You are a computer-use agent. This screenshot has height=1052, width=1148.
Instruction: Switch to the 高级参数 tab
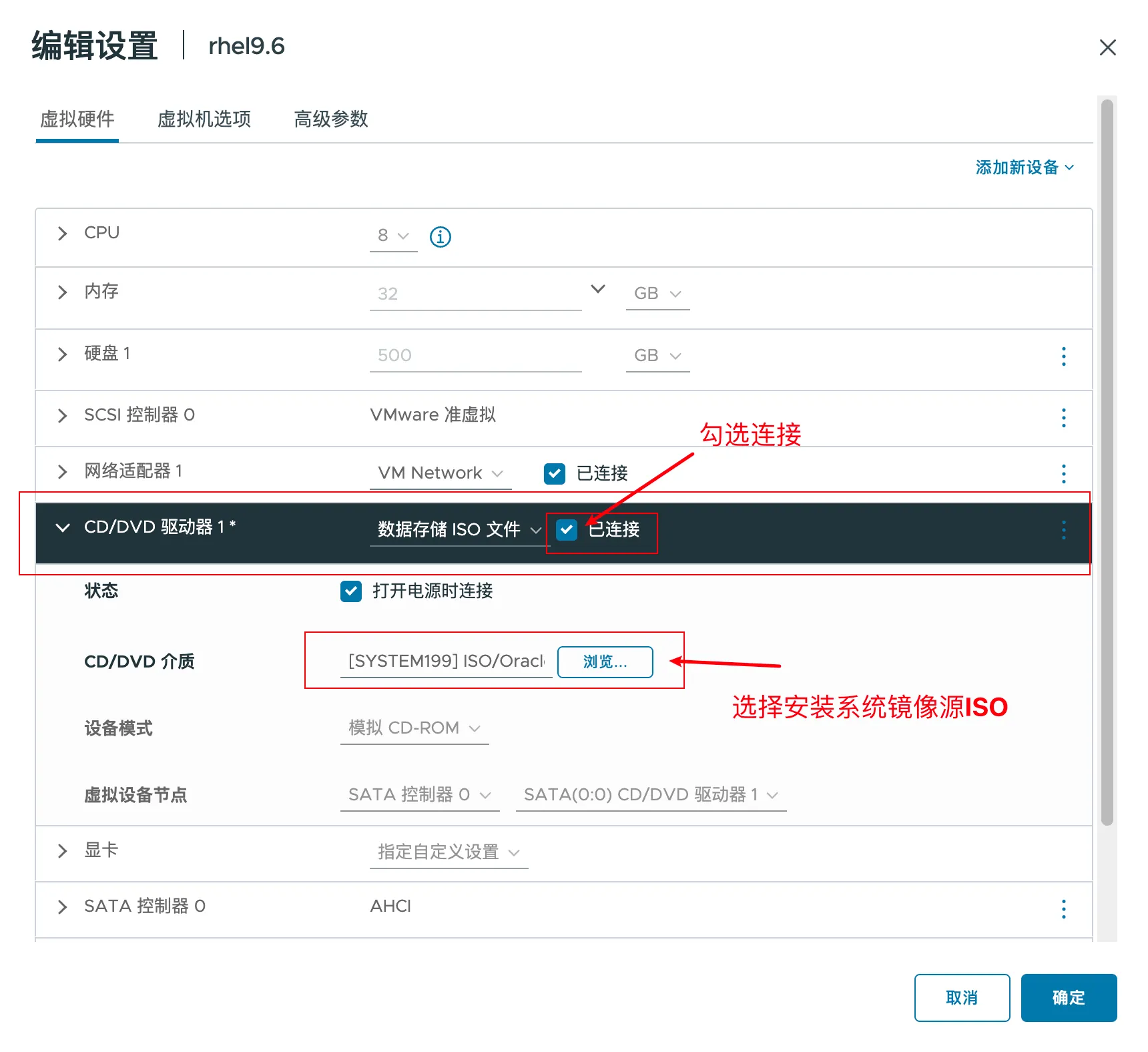point(330,119)
